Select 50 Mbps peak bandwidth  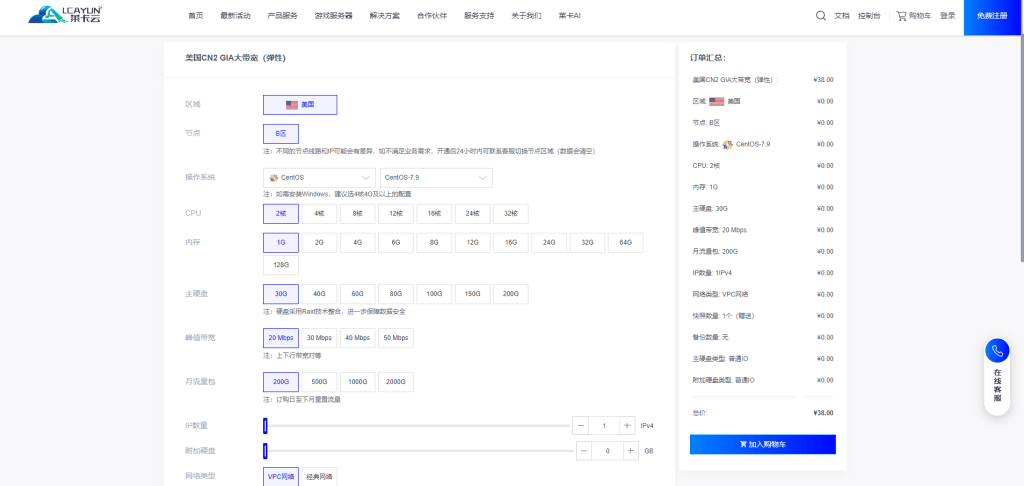[396, 338]
